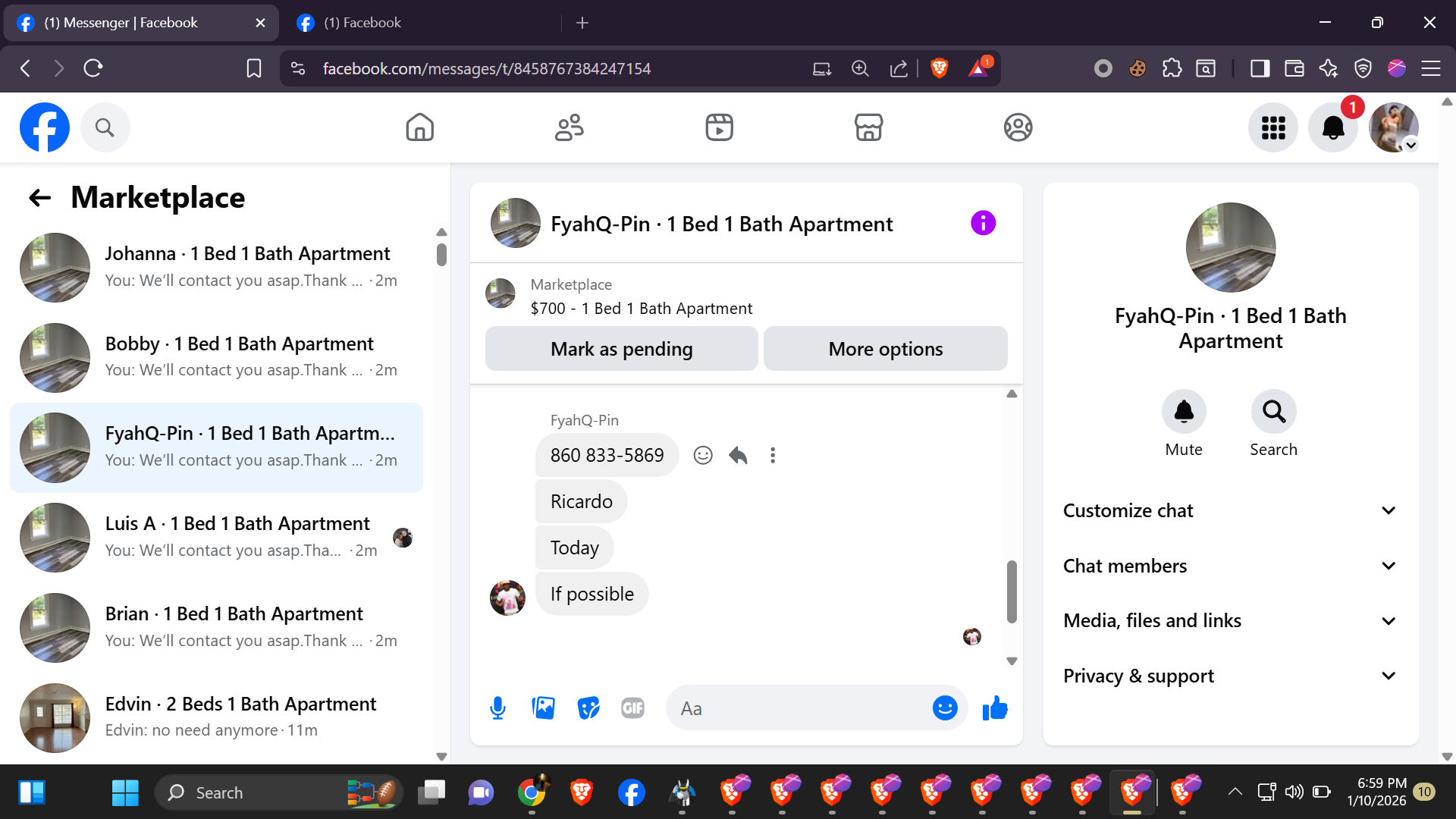The width and height of the screenshot is (1456, 819).
Task: Mute this conversation
Action: [1183, 412]
